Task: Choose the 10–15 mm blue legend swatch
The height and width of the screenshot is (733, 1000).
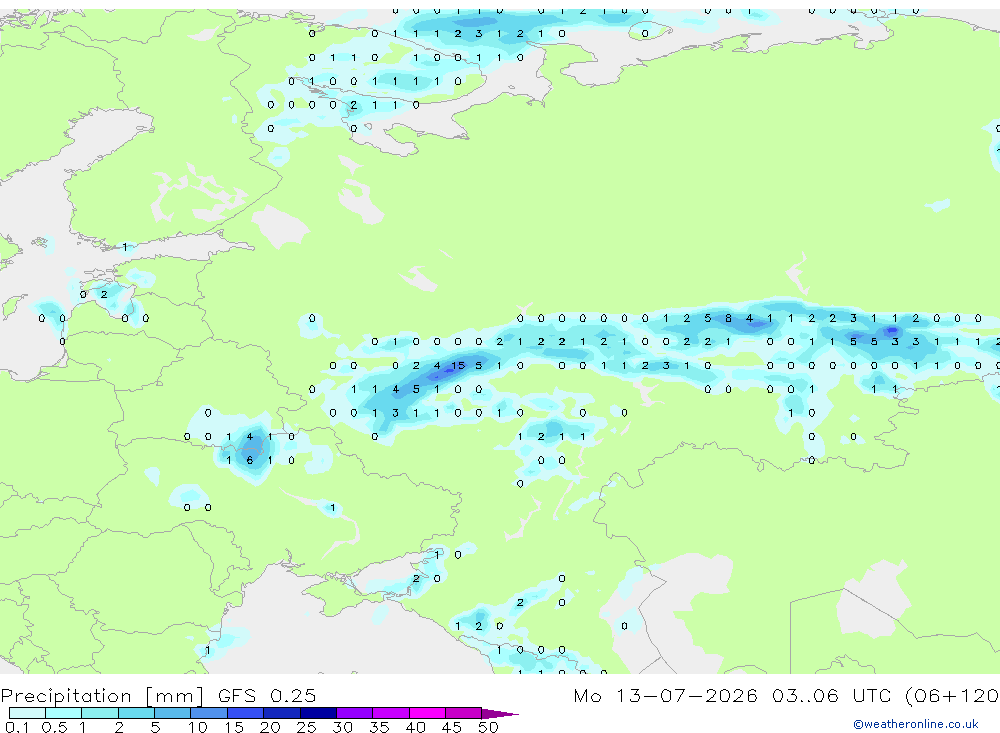Action: [x=209, y=713]
